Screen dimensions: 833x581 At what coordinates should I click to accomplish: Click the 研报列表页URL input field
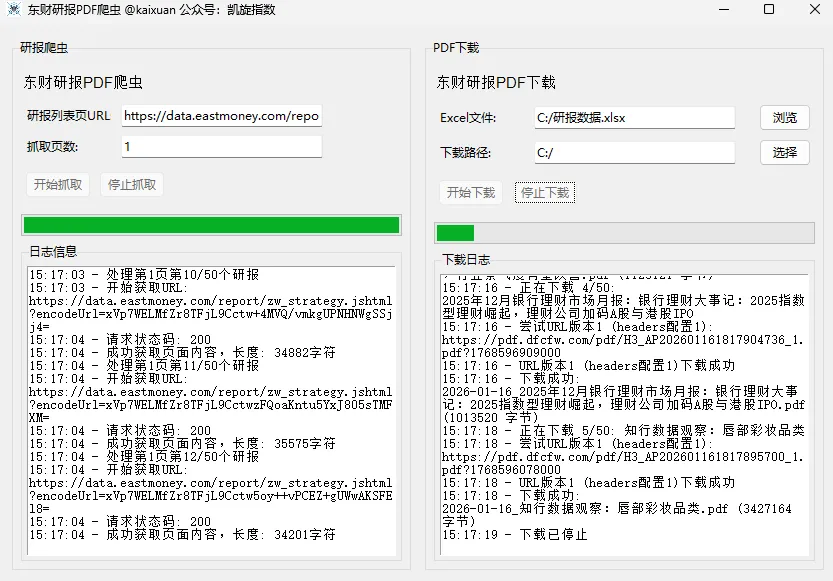pos(222,116)
